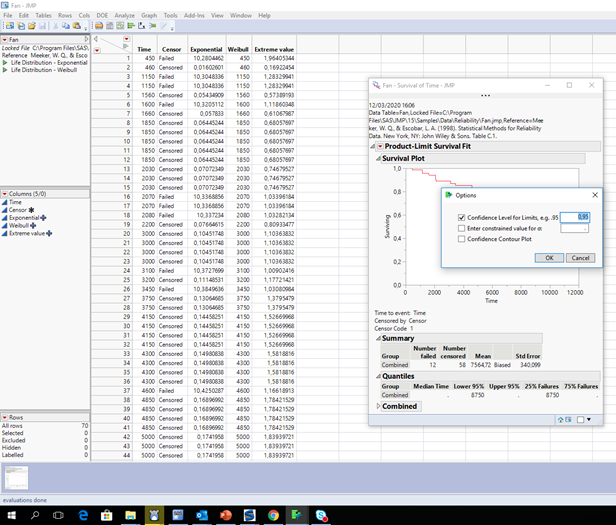Open the Rows panel red triangle menu
Screen dimensions: 616x525
(5, 417)
